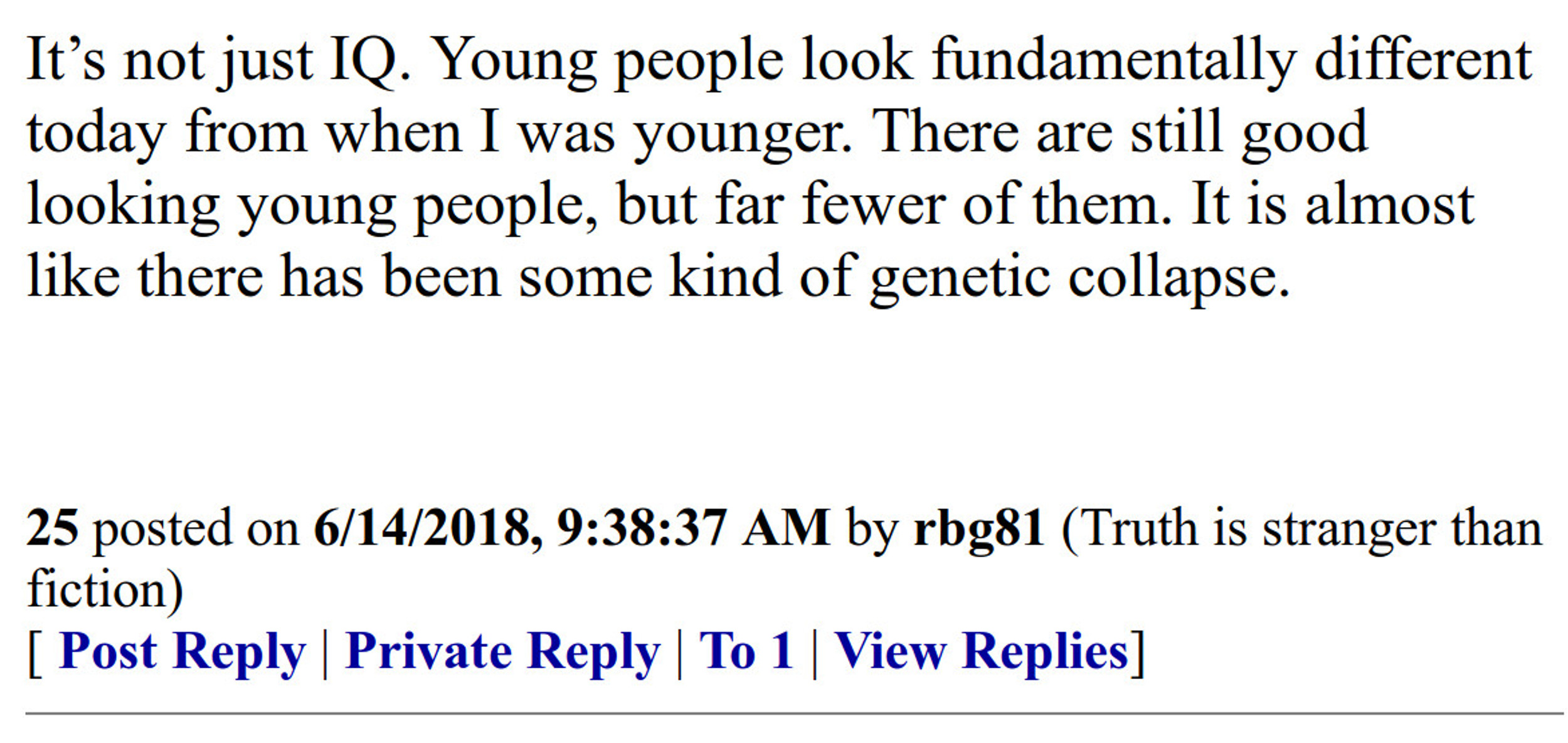1568x743 pixels.
Task: Click the words "posted on" beside the post number
Action: (196, 530)
